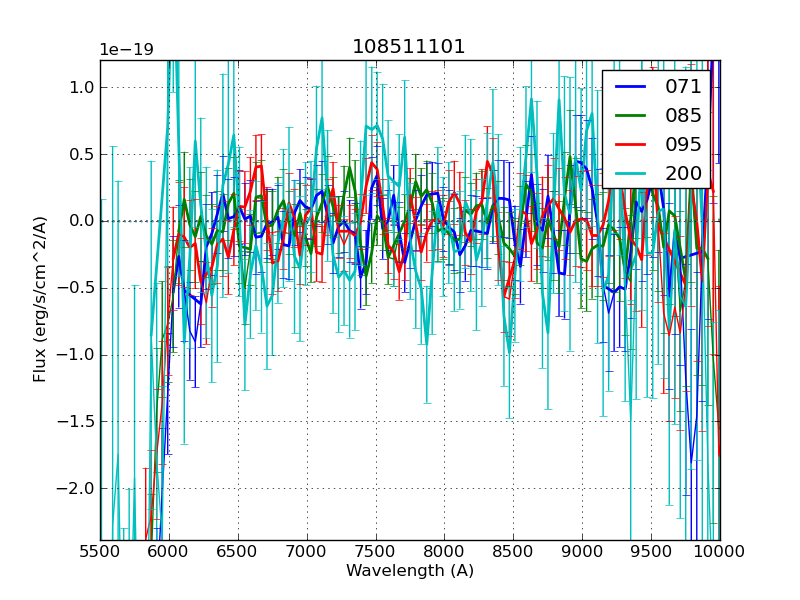
Task: Select the 071 legend label
Action: click(683, 87)
